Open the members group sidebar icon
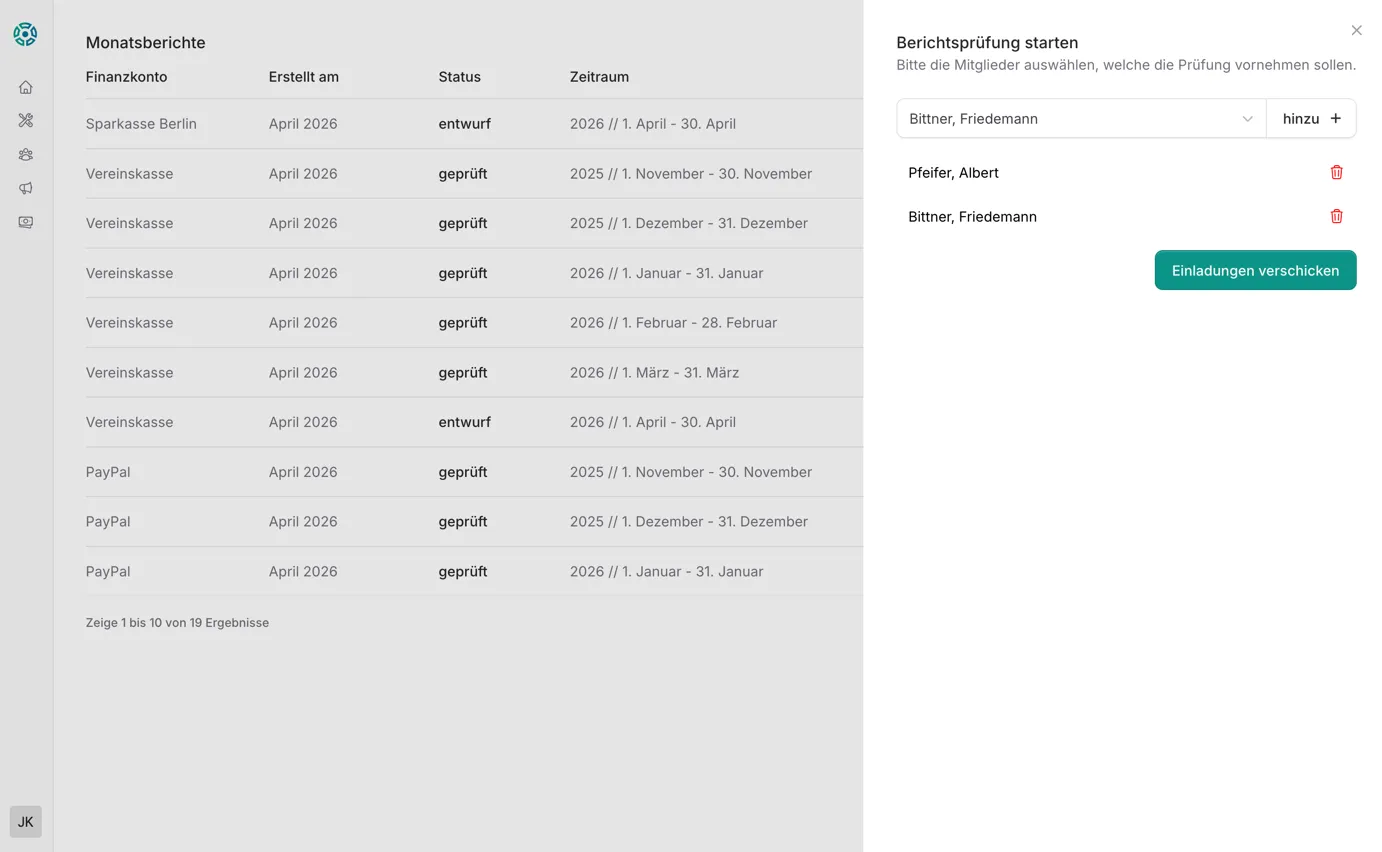 click(x=26, y=155)
